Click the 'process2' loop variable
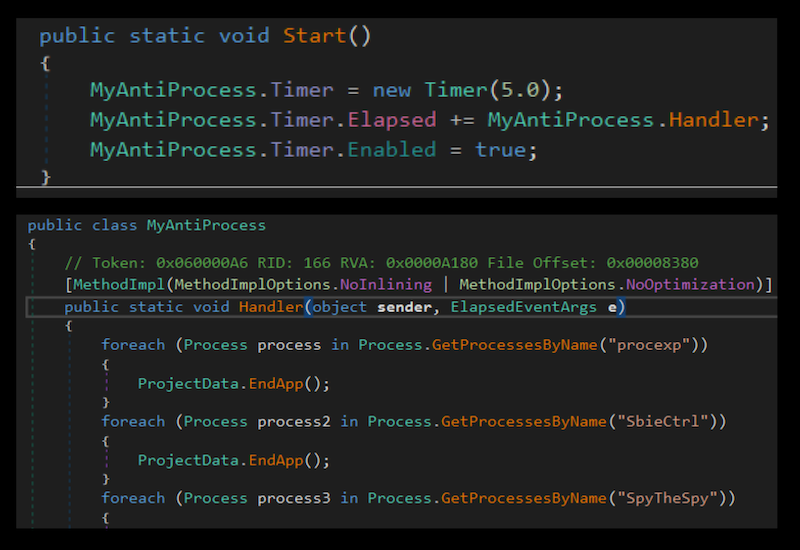Screen dimensions: 800x550 tap(294, 421)
